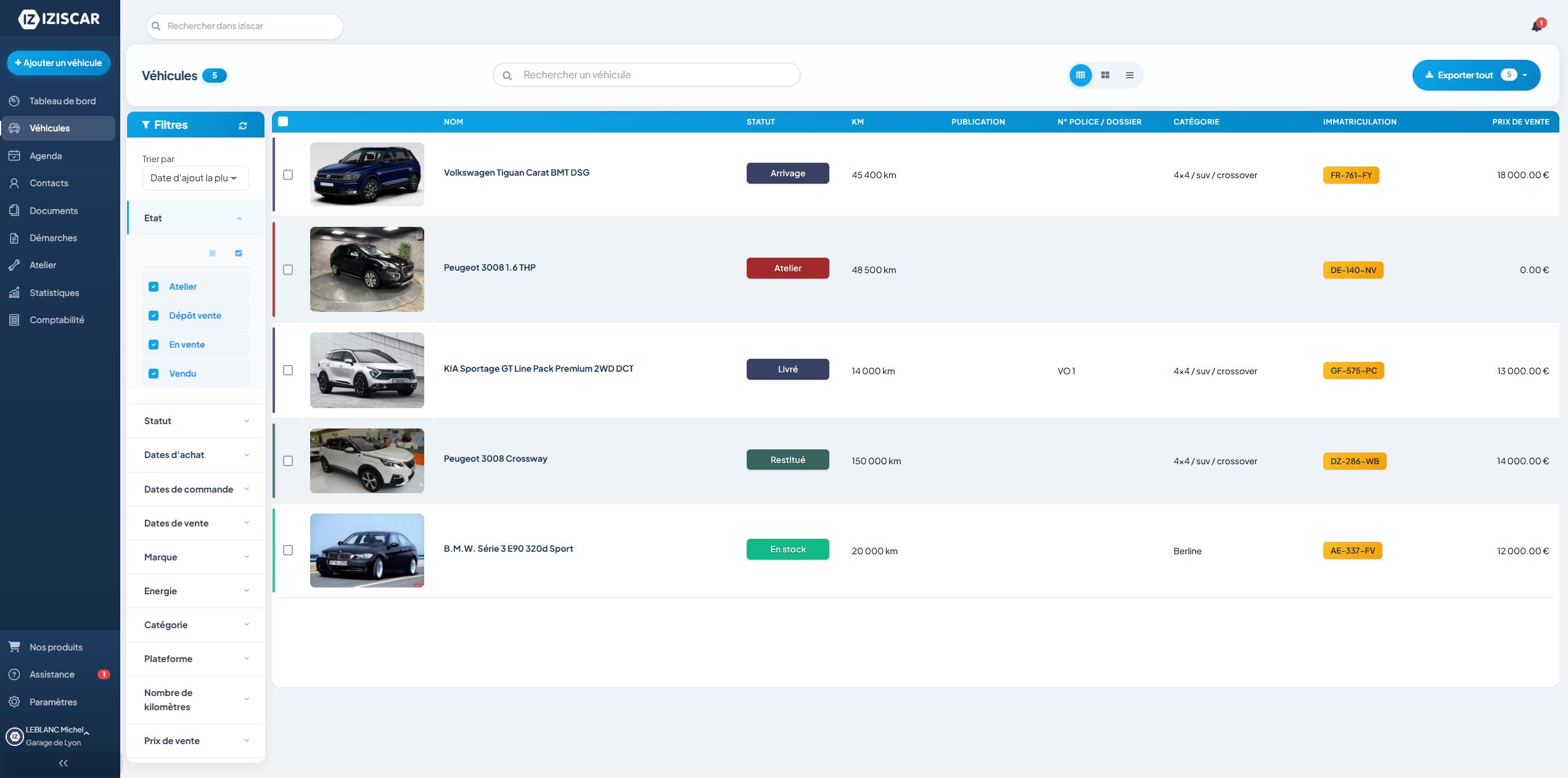
Task: Switch to grid card view icon
Action: [1105, 75]
